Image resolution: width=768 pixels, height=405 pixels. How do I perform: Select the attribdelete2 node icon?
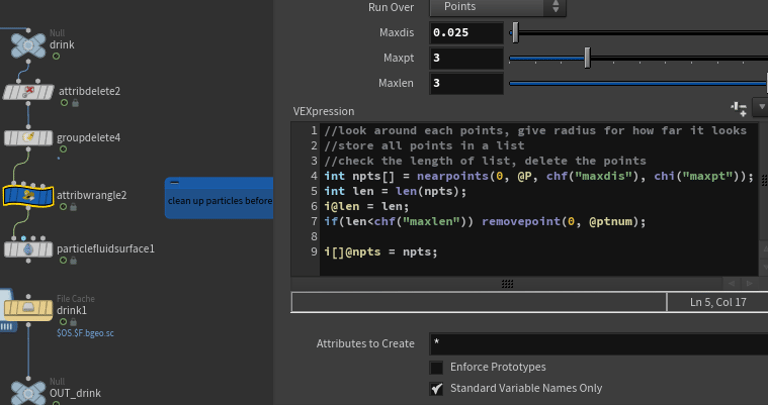pyautogui.click(x=28, y=92)
